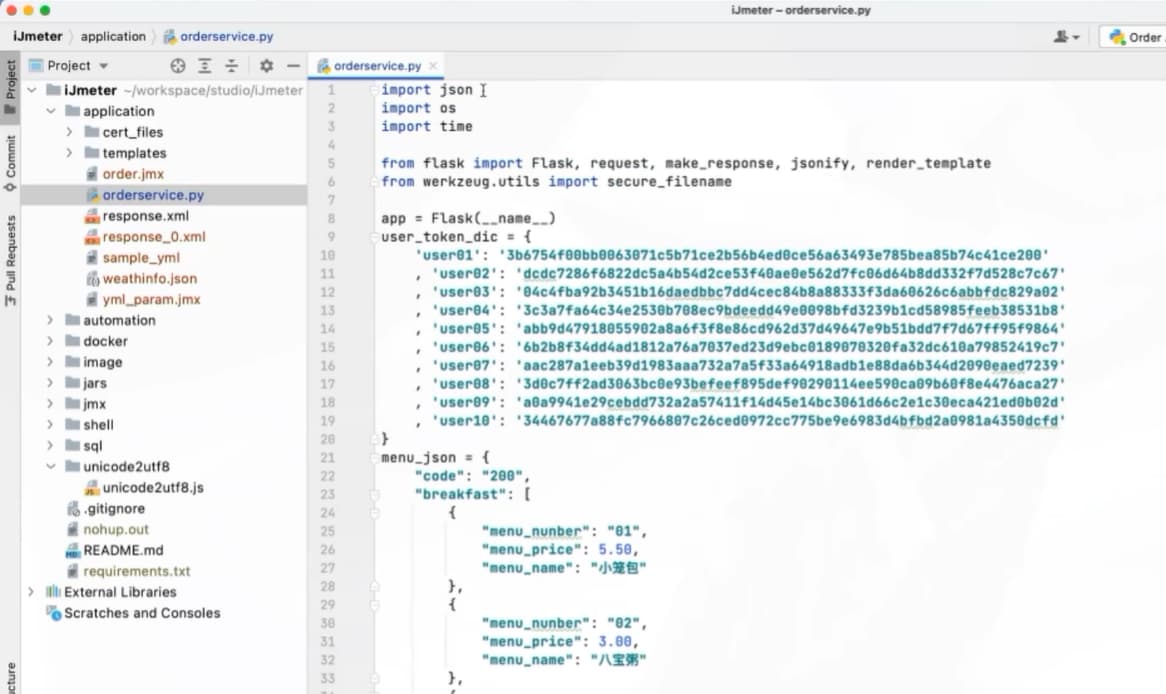Expand the jmx folder
Image resolution: width=1166 pixels, height=694 pixels.
[x=51, y=403]
